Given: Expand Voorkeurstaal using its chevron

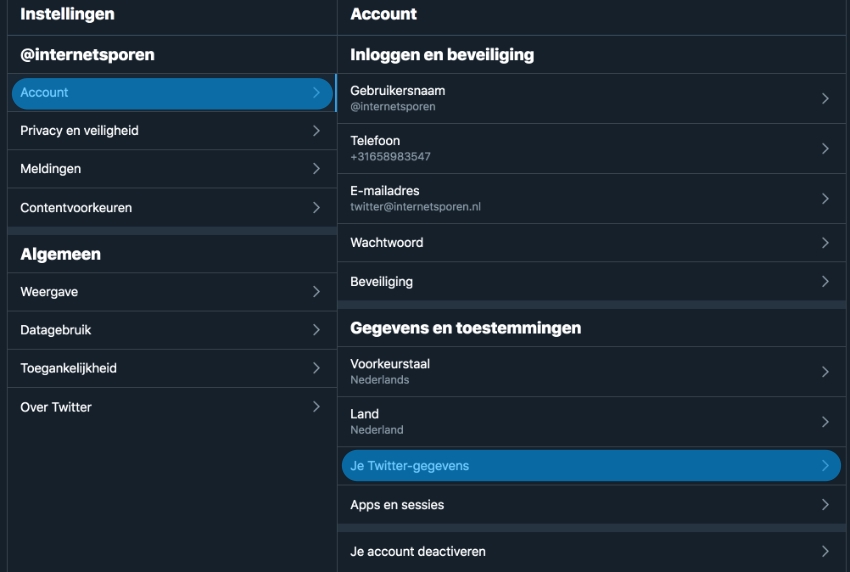Looking at the screenshot, I should click(825, 371).
